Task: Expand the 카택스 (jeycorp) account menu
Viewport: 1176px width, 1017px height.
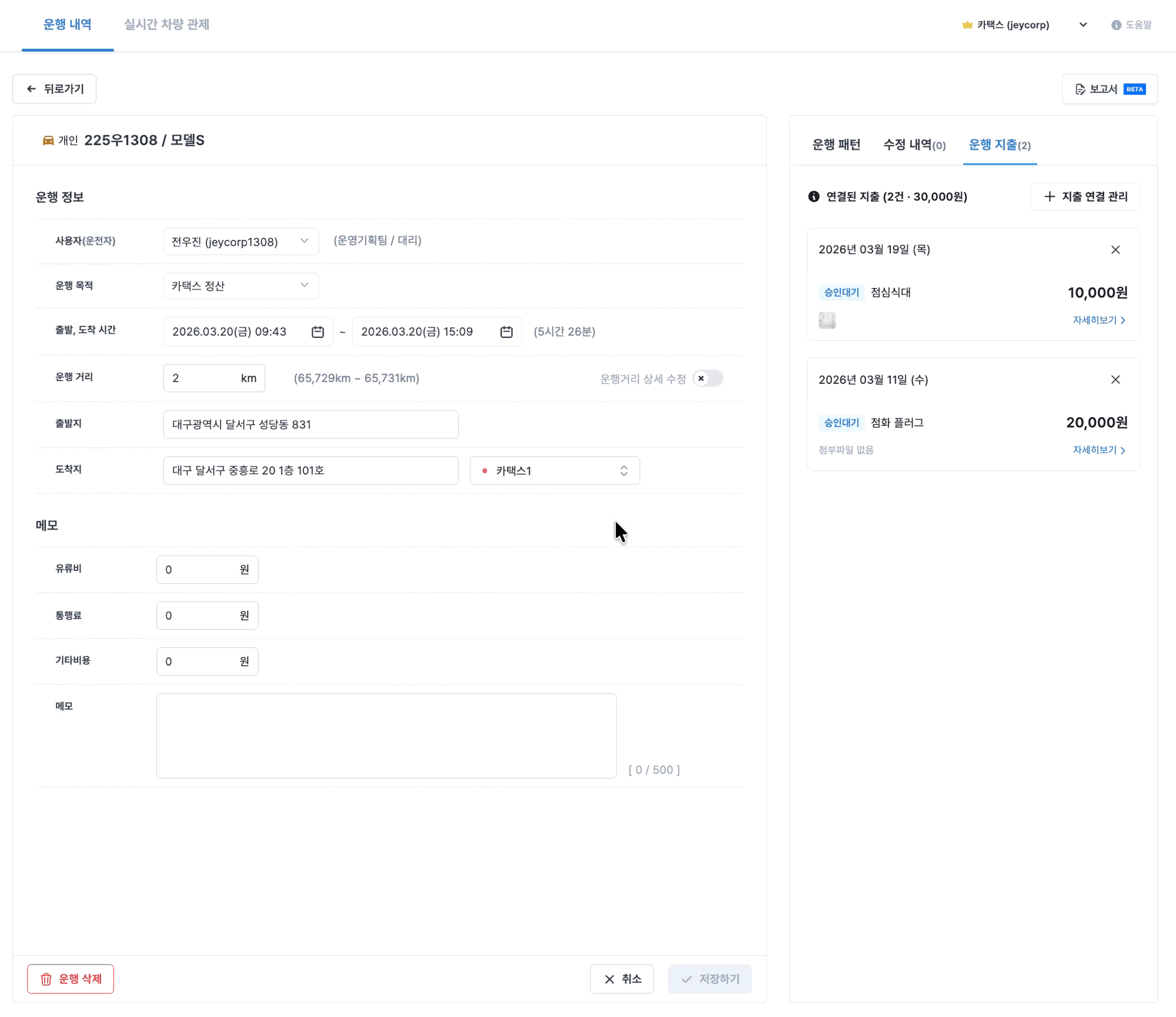Action: pyautogui.click(x=1083, y=25)
